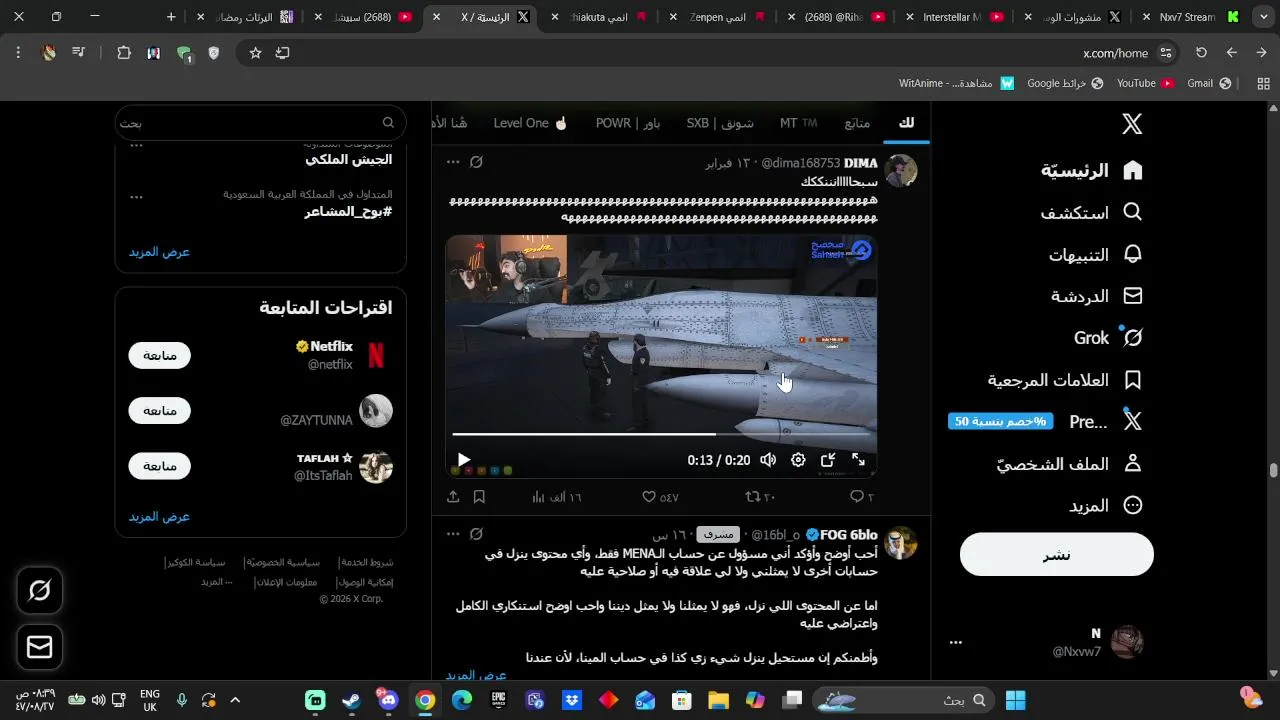Open video settings gear icon
This screenshot has width=1280, height=720.
798,460
